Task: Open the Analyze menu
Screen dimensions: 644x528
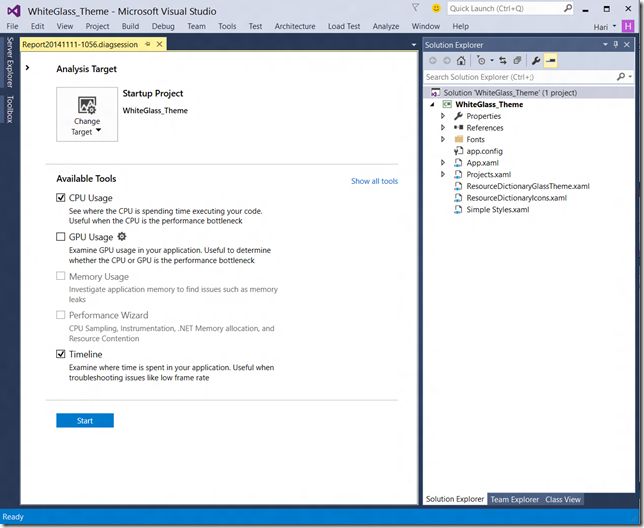Action: point(386,26)
